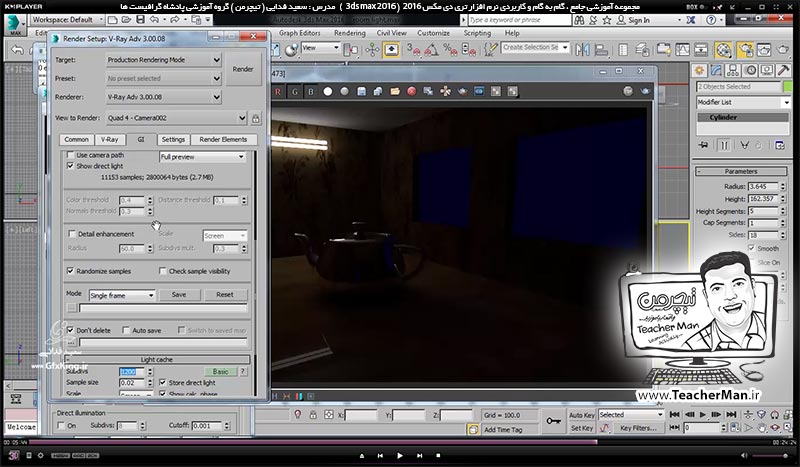The width and height of the screenshot is (800, 467).
Task: Open the Rendering menu
Action: click(349, 33)
